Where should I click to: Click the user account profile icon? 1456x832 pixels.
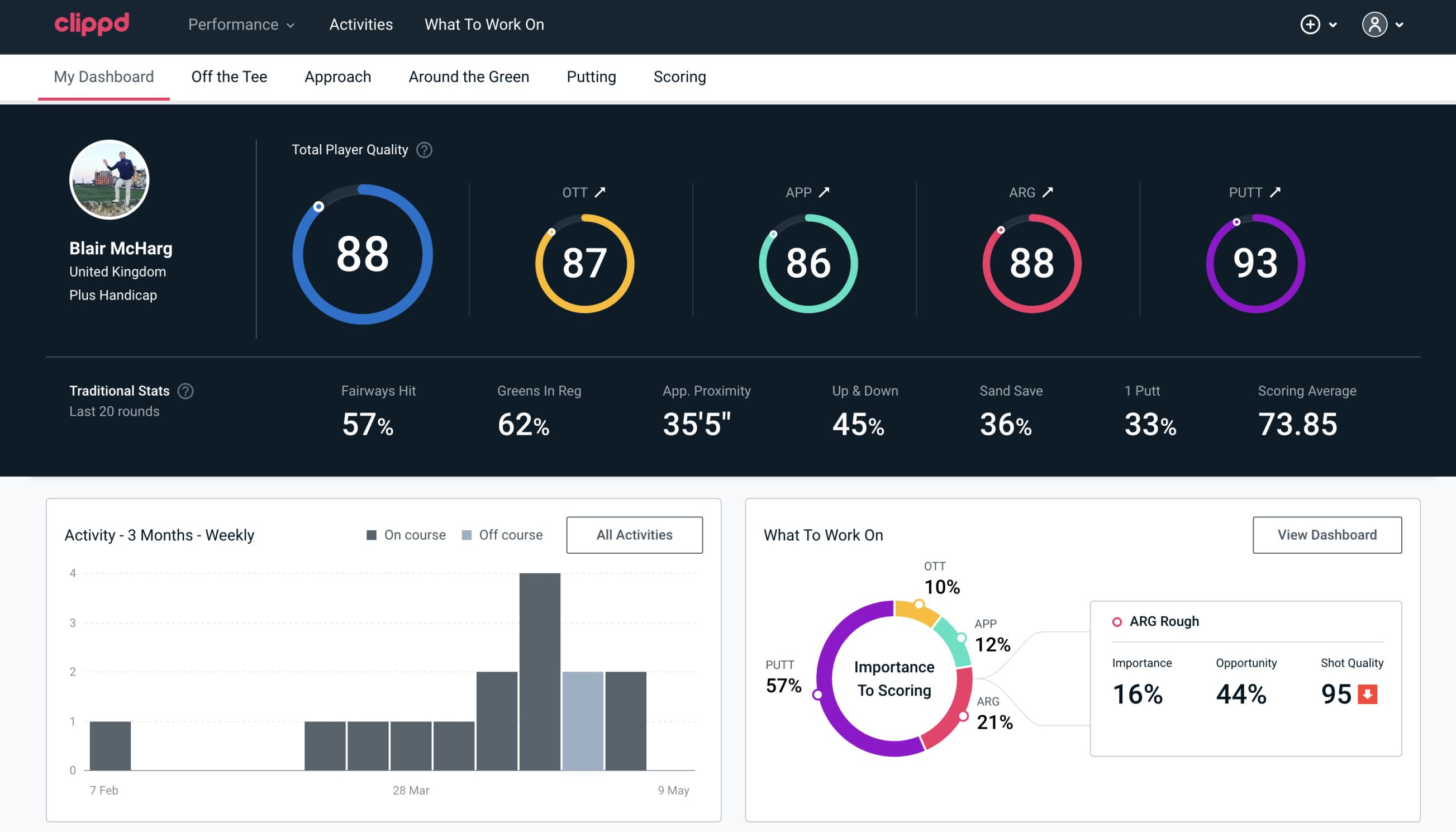1375,24
